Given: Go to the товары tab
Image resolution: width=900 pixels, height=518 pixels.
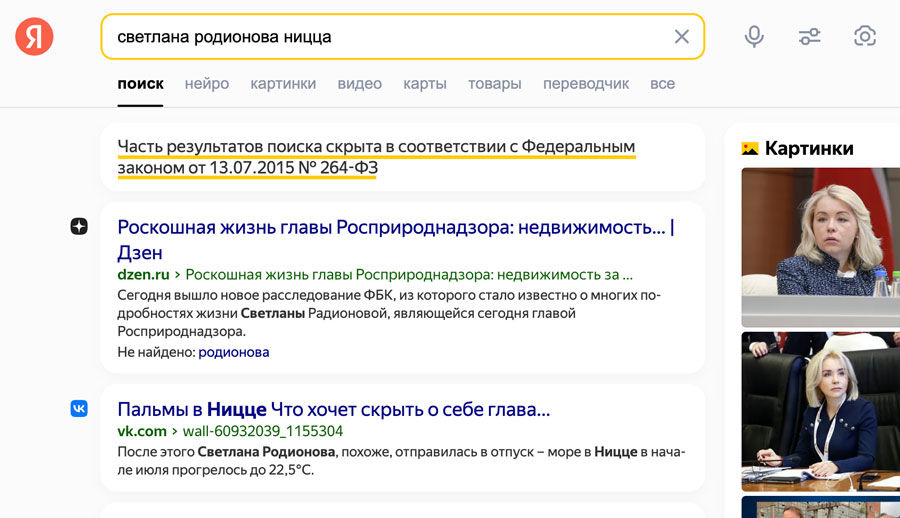Looking at the screenshot, I should [x=495, y=84].
